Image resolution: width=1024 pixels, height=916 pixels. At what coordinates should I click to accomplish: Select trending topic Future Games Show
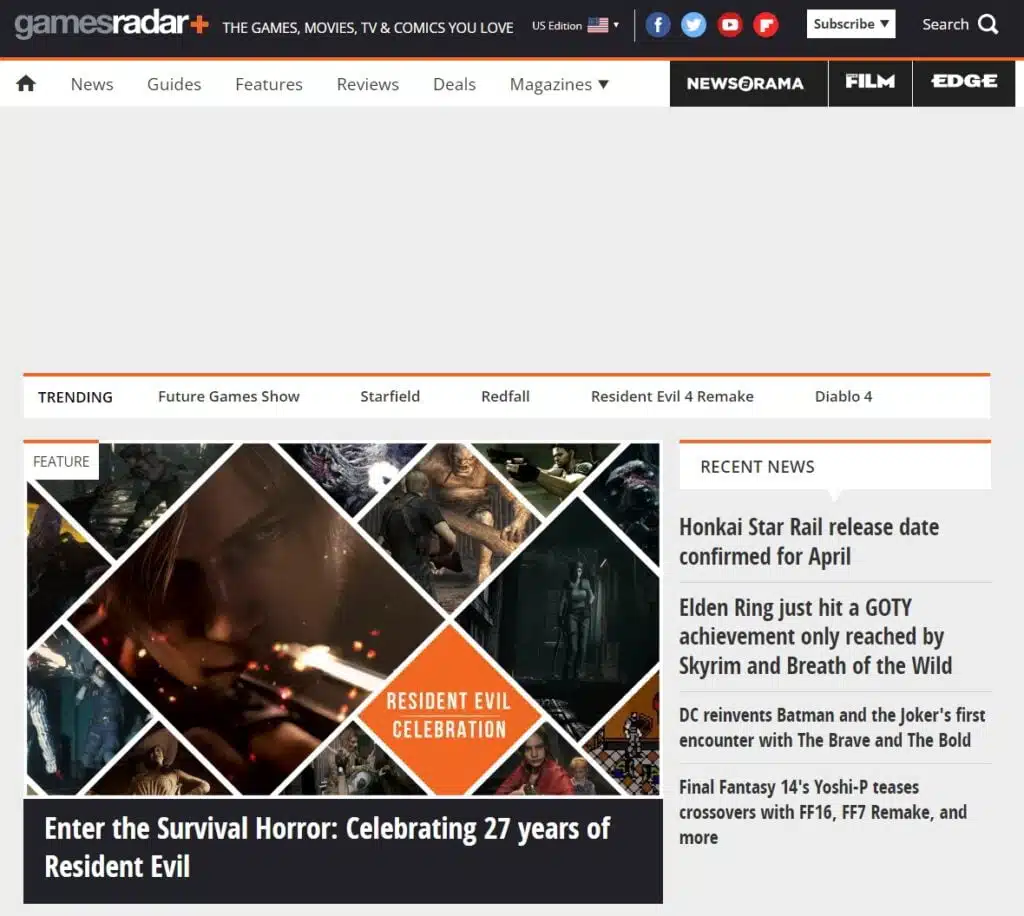coord(229,396)
